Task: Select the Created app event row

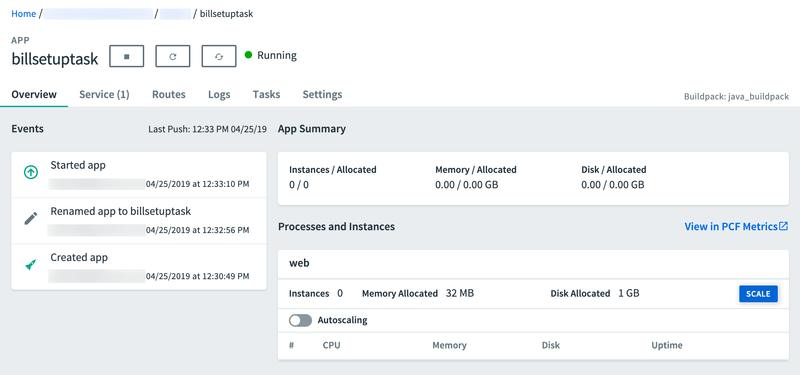Action: [139, 267]
